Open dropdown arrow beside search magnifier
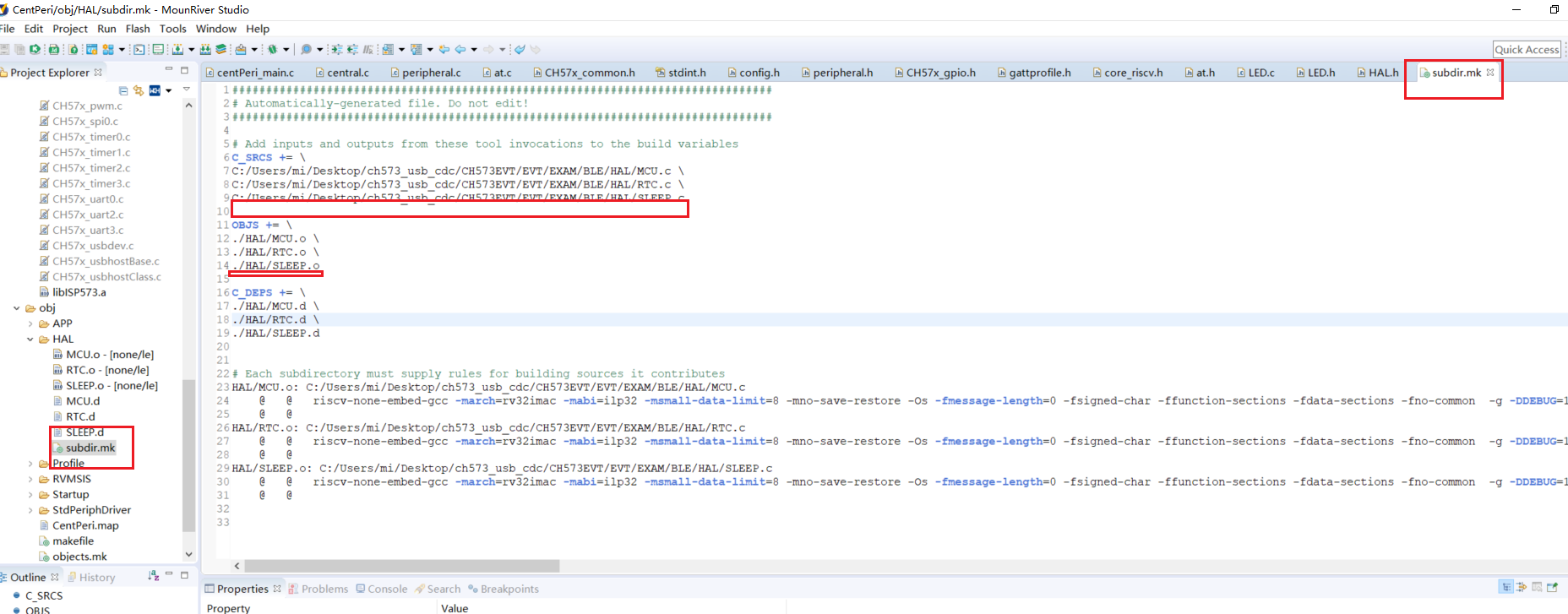This screenshot has height=614, width=1568. (319, 50)
